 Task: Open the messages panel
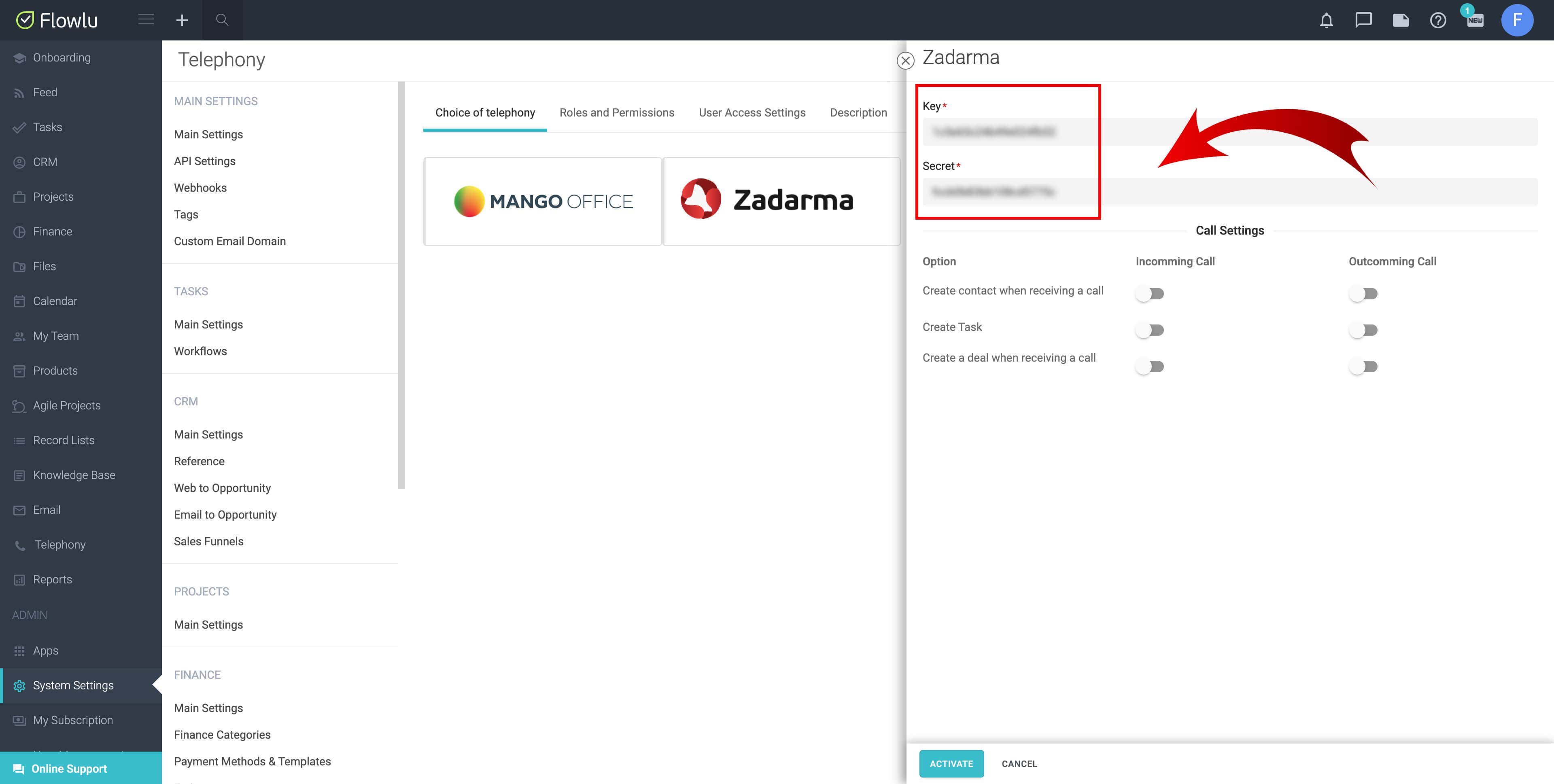(x=1363, y=20)
